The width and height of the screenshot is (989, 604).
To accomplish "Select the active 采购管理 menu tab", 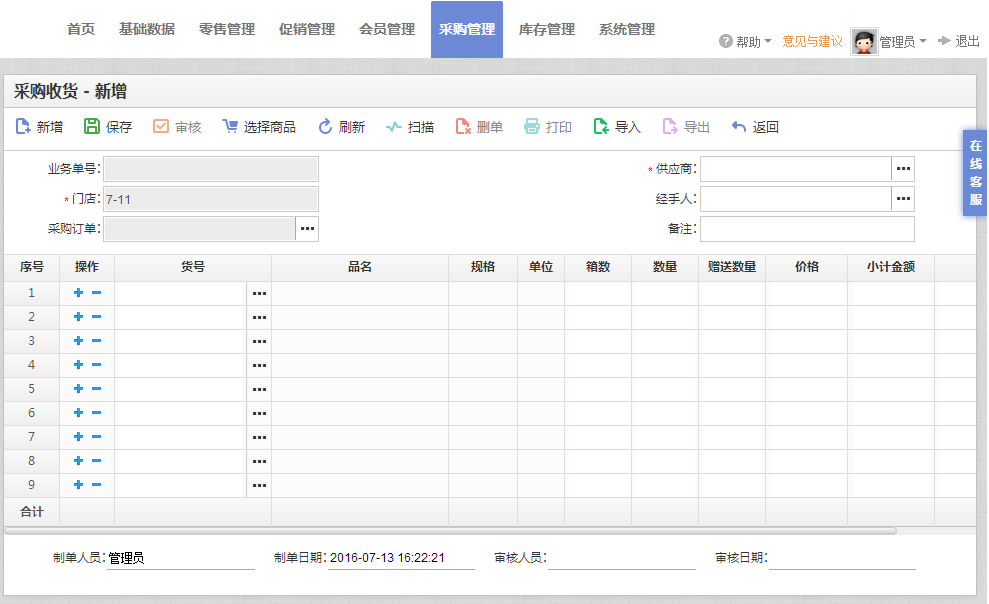I will [x=467, y=30].
